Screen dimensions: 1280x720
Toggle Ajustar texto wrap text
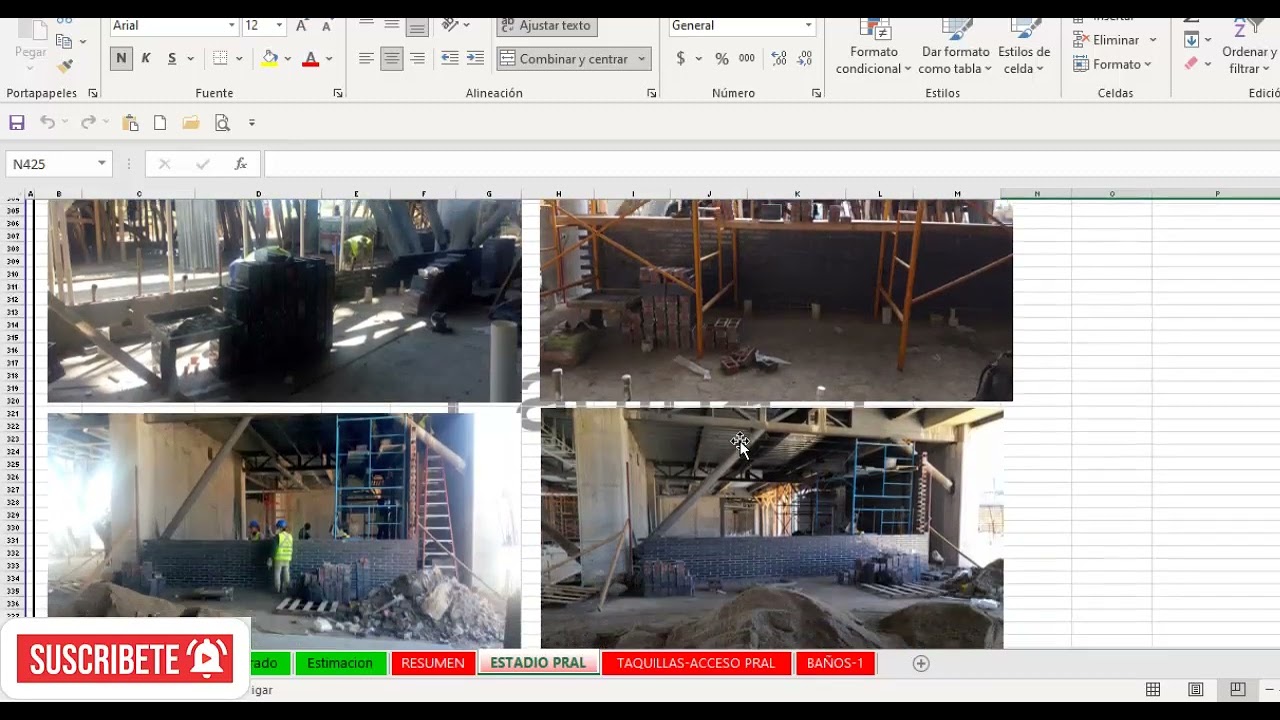tap(546, 25)
